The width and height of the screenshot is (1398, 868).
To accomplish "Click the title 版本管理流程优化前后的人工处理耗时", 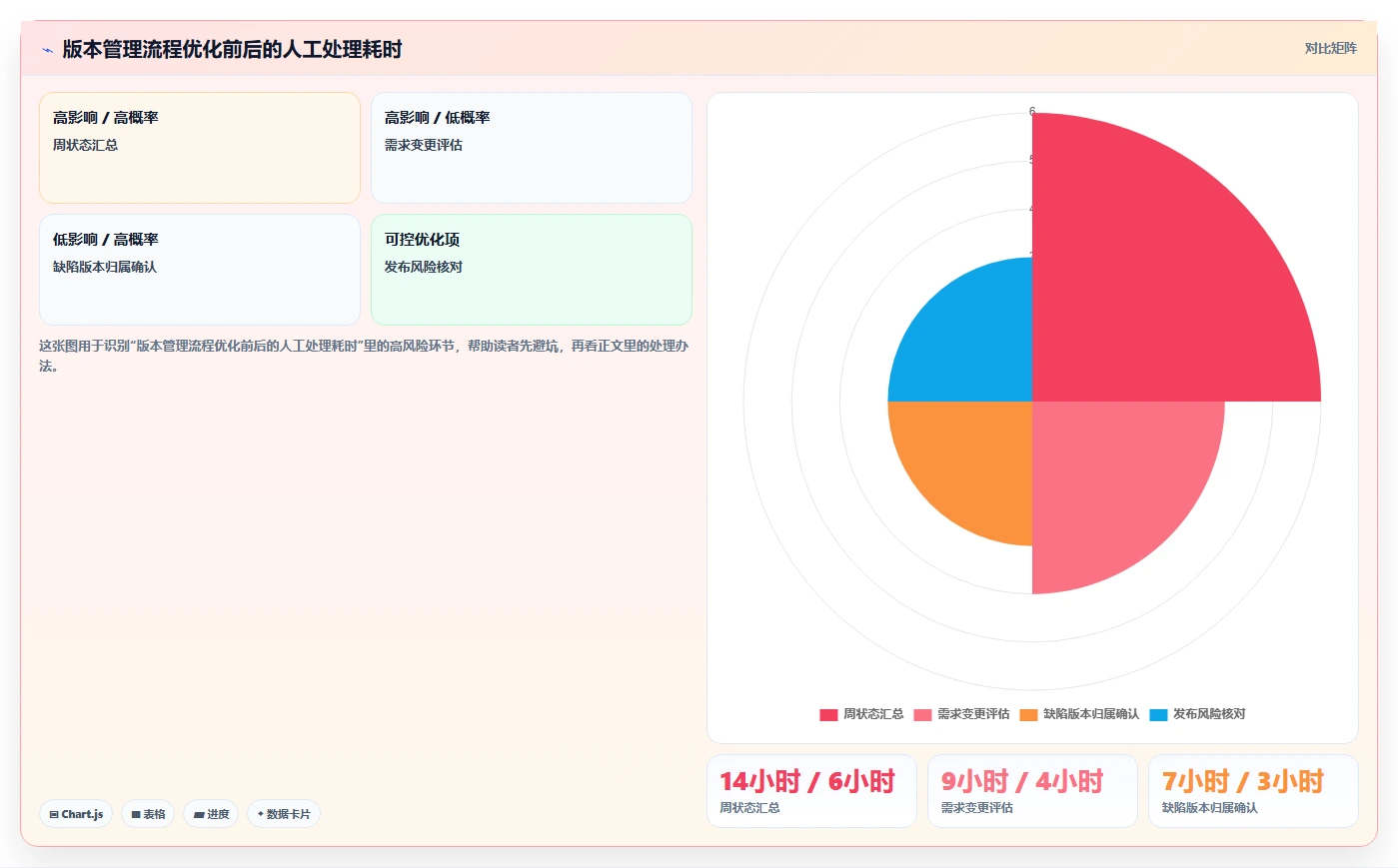I will (232, 49).
